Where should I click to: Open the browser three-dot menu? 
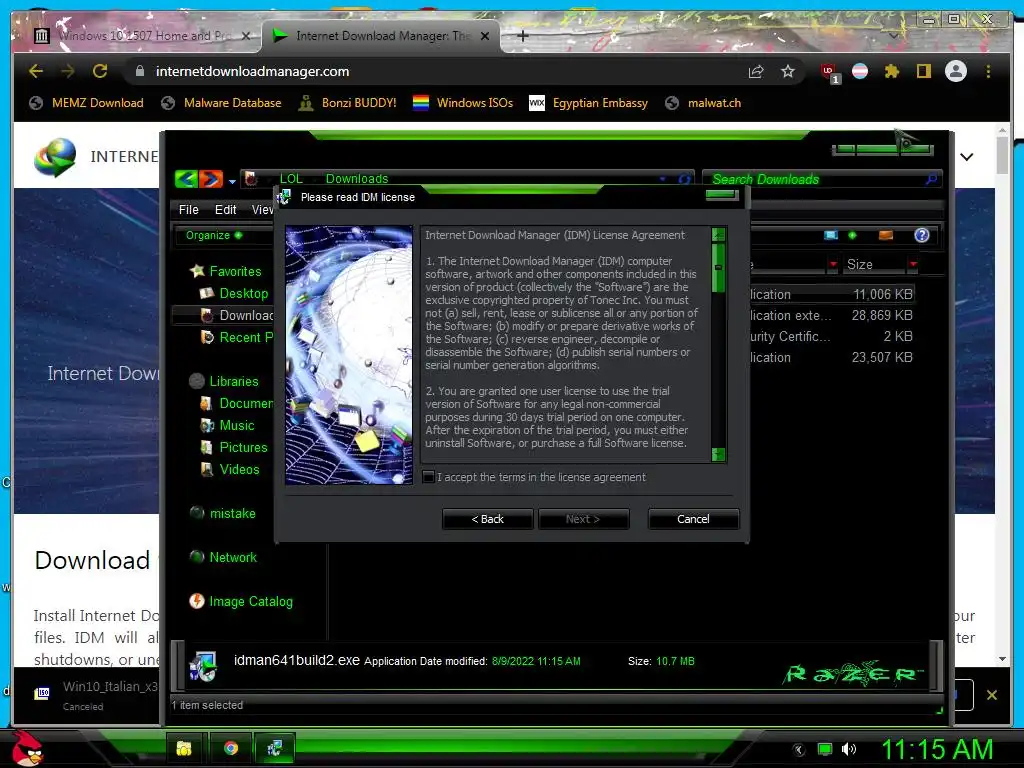point(988,71)
